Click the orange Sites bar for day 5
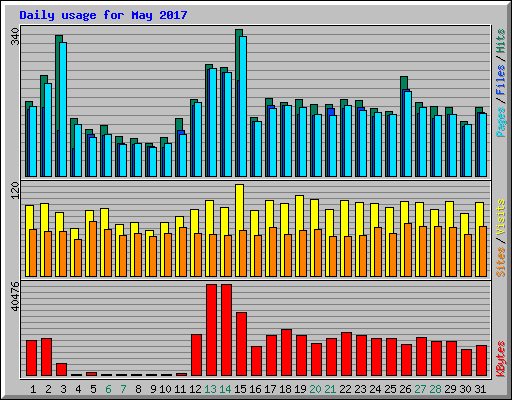 click(93, 249)
